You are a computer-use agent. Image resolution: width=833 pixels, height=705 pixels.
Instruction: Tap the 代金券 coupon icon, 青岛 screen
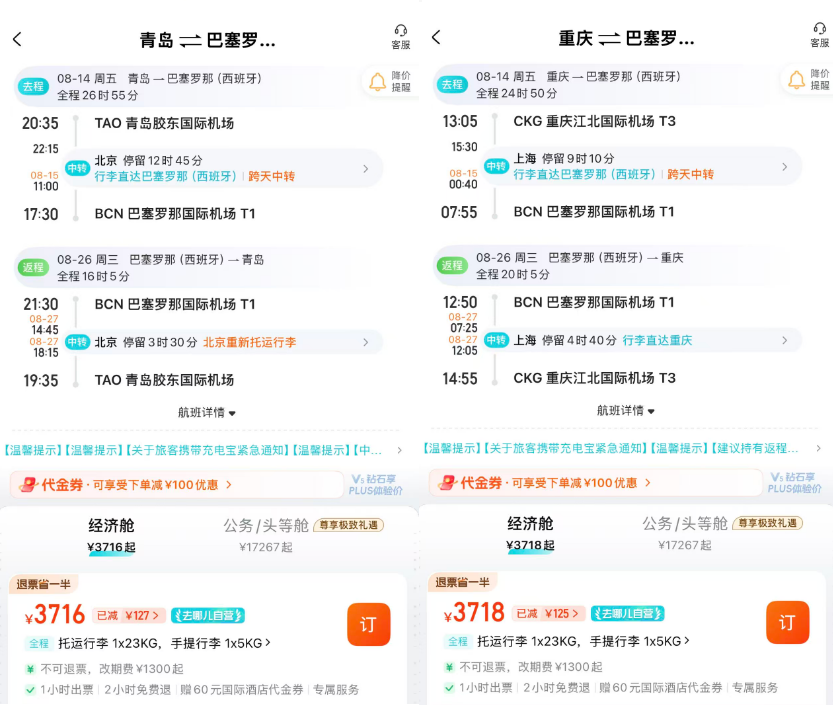(28, 485)
